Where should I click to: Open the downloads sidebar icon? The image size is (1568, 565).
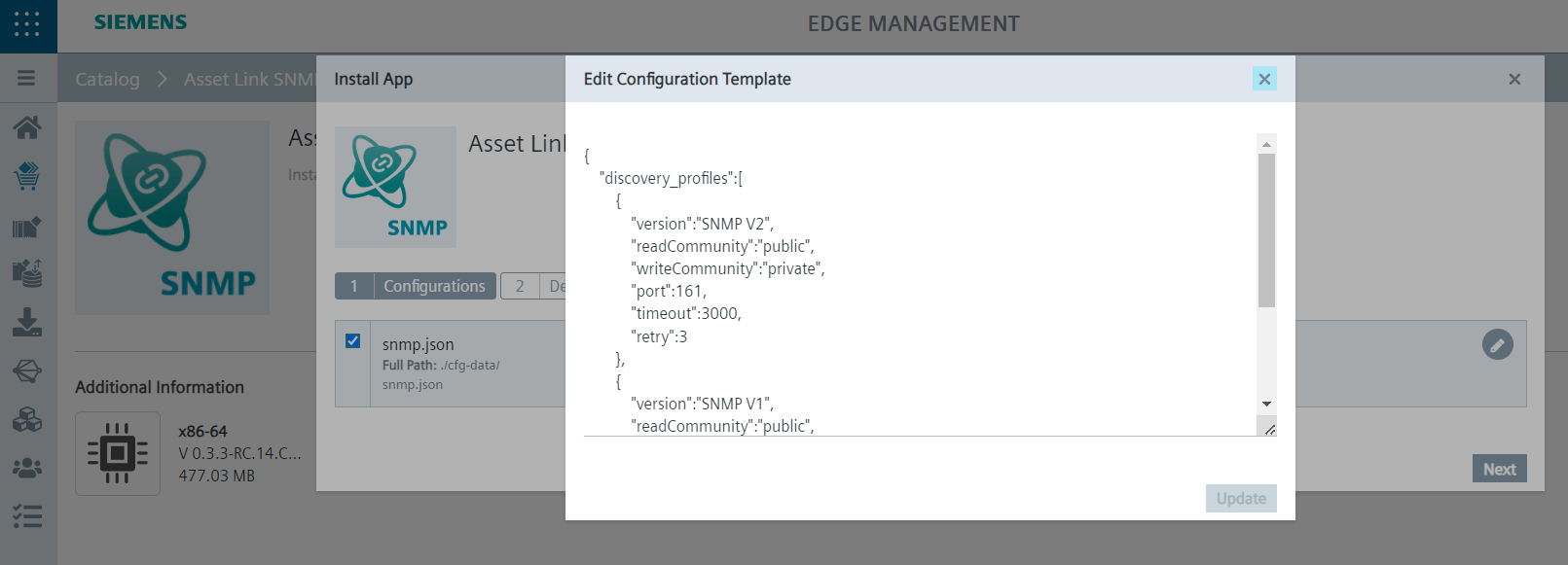click(x=27, y=322)
